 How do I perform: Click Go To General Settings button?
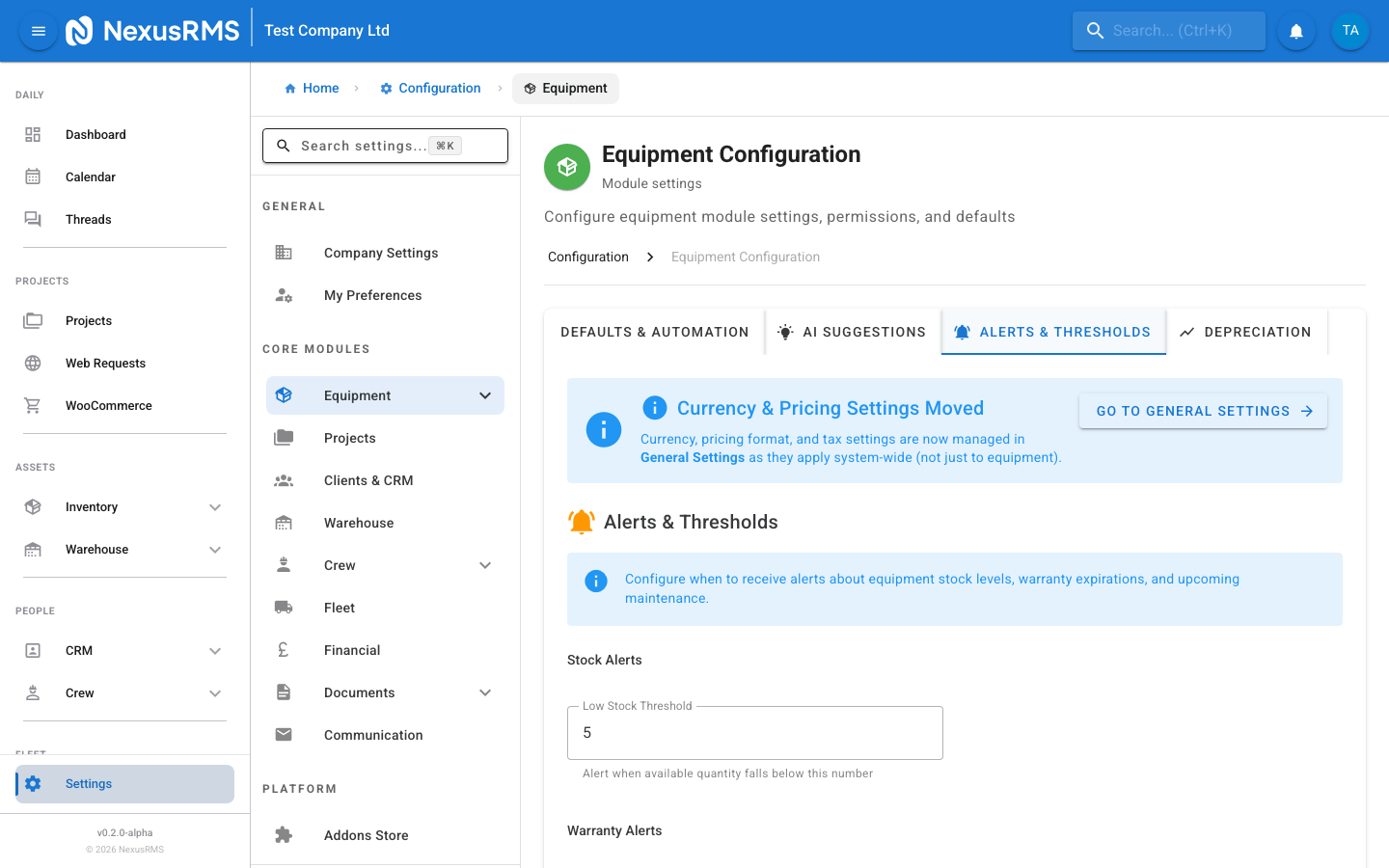(1203, 410)
